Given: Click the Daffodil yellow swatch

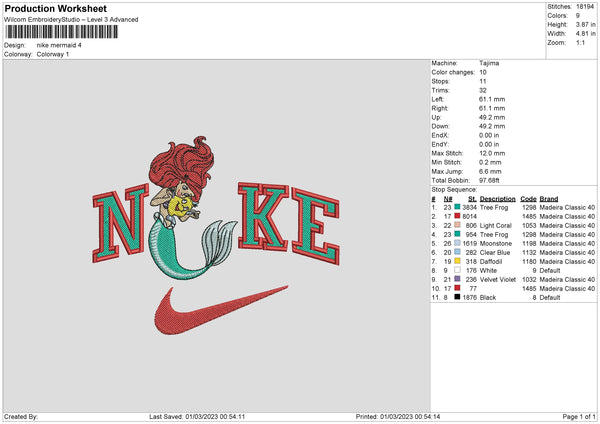Looking at the screenshot, I should (x=457, y=261).
